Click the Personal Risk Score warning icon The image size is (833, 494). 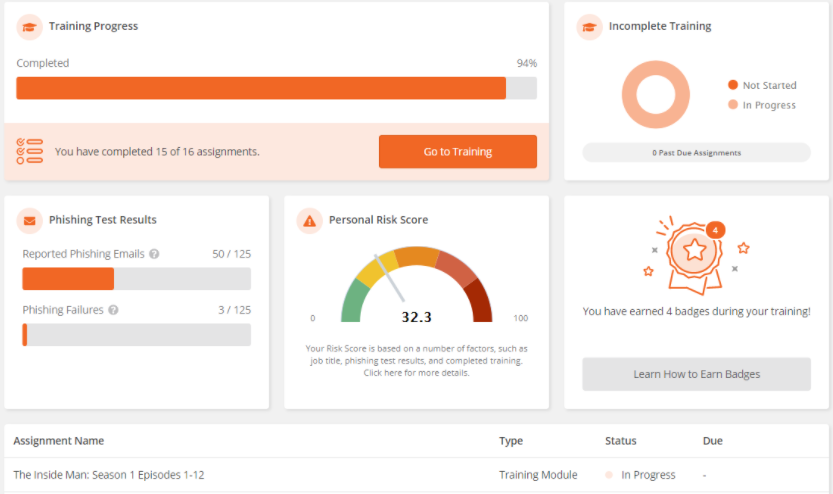(309, 220)
